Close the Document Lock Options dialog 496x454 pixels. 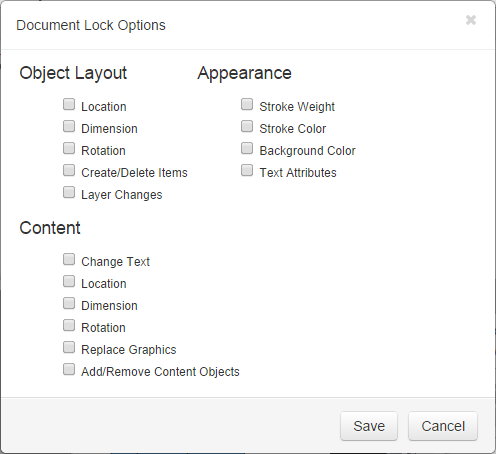471,20
